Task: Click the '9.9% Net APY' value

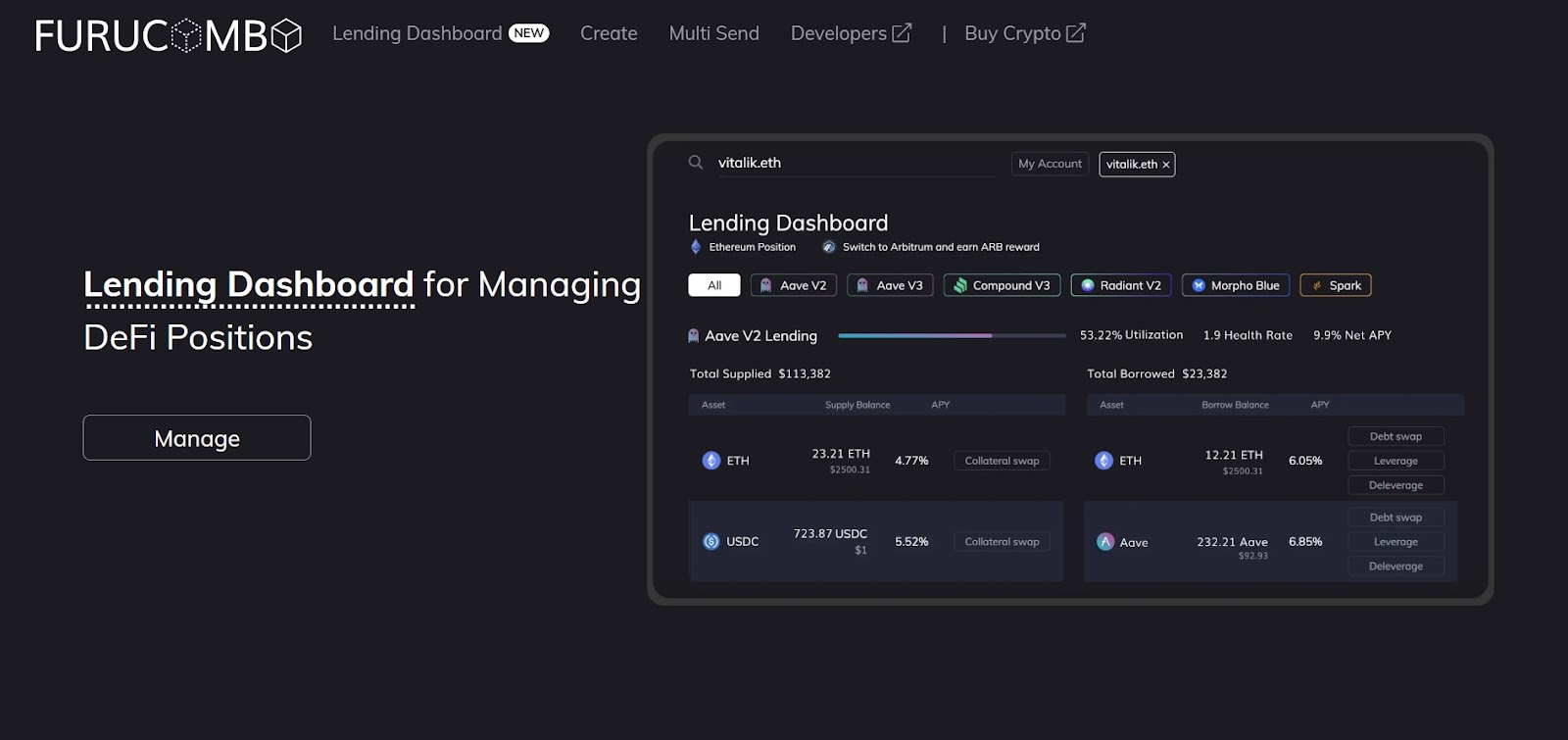Action: 1352,335
